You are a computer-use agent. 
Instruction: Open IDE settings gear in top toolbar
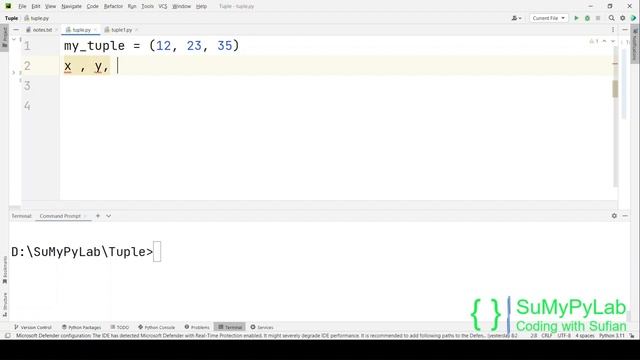point(622,18)
